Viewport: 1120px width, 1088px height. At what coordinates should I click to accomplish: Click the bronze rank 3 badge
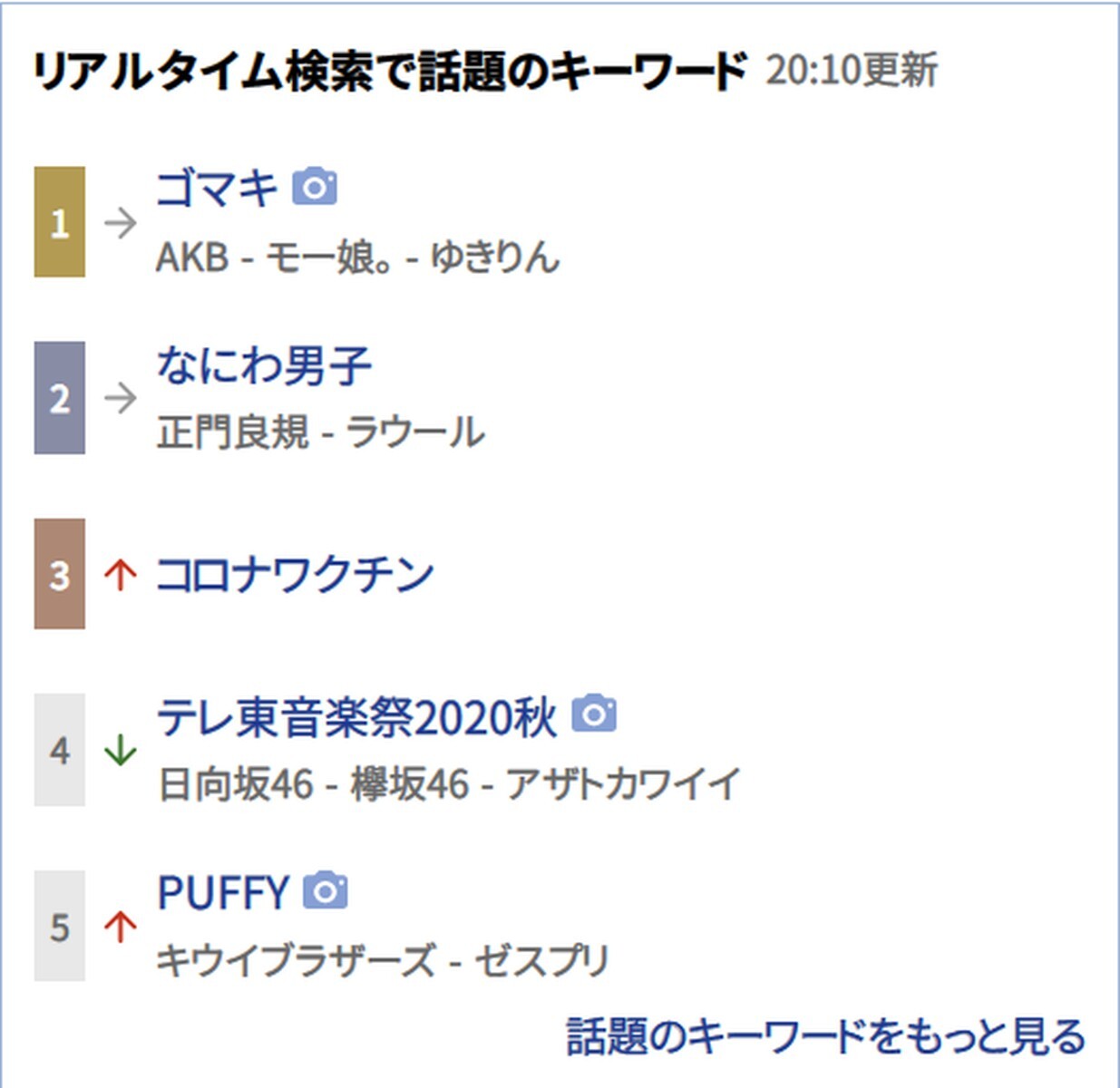tap(60, 575)
